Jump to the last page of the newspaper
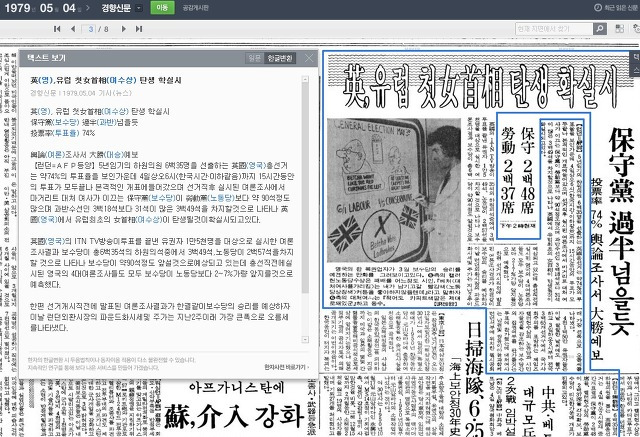 (x=139, y=29)
